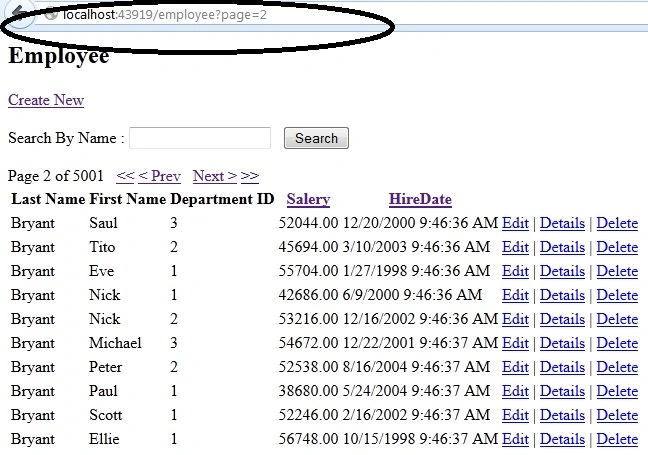Edit the Bryant Scott record
The image size is (648, 455).
pos(515,415)
